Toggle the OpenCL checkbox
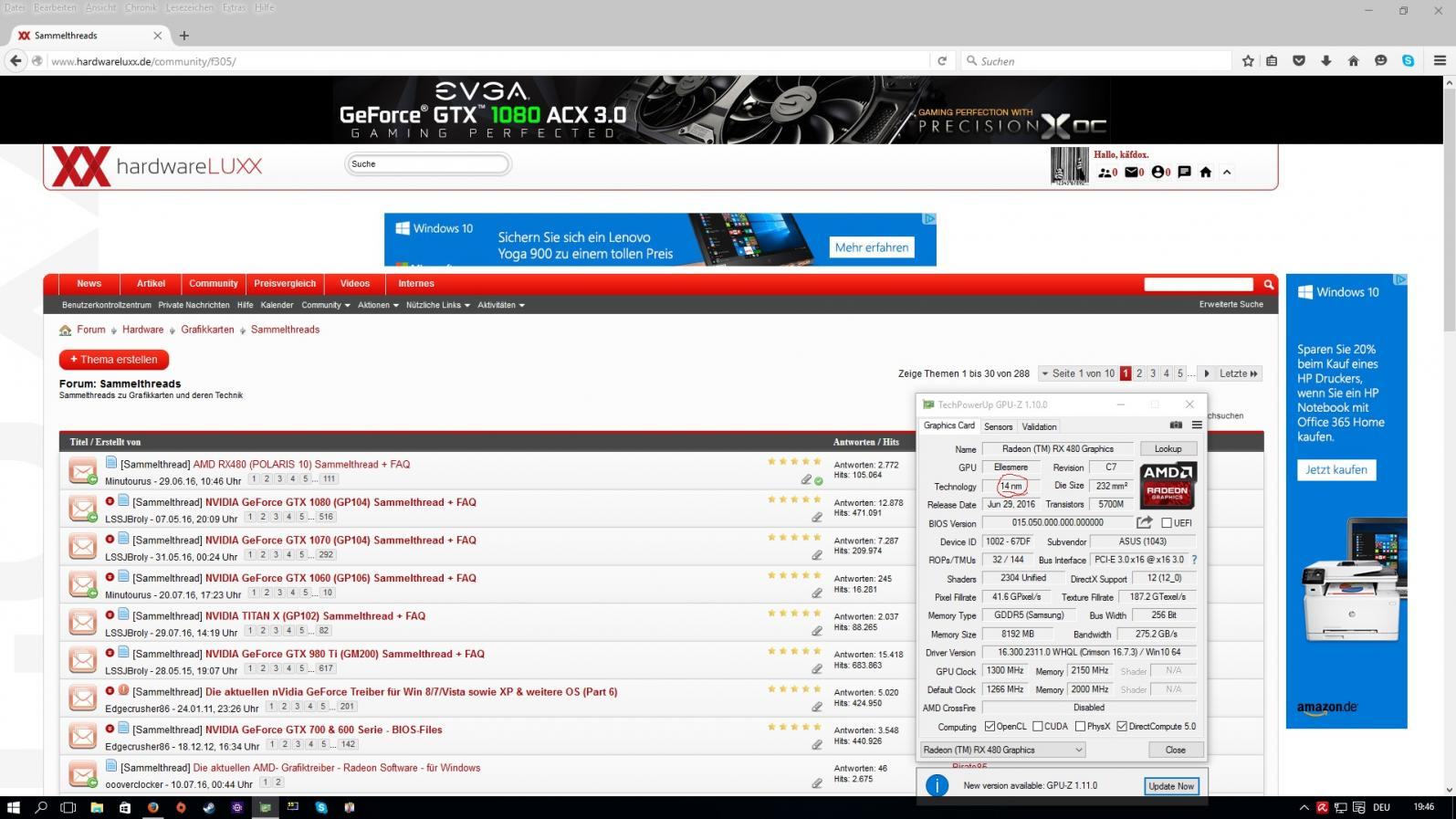 point(990,727)
